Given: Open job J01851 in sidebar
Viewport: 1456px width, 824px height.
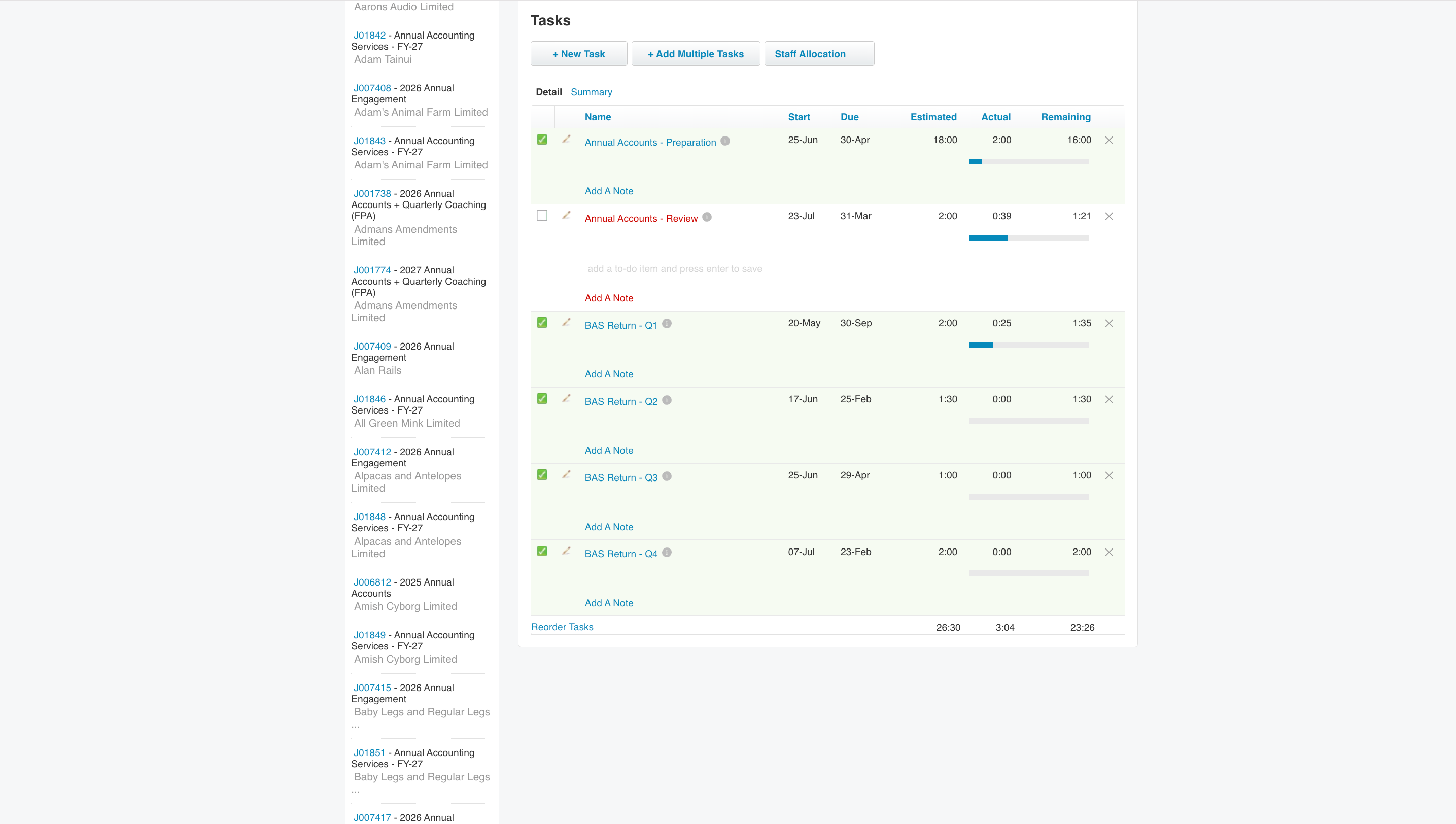Looking at the screenshot, I should [369, 752].
